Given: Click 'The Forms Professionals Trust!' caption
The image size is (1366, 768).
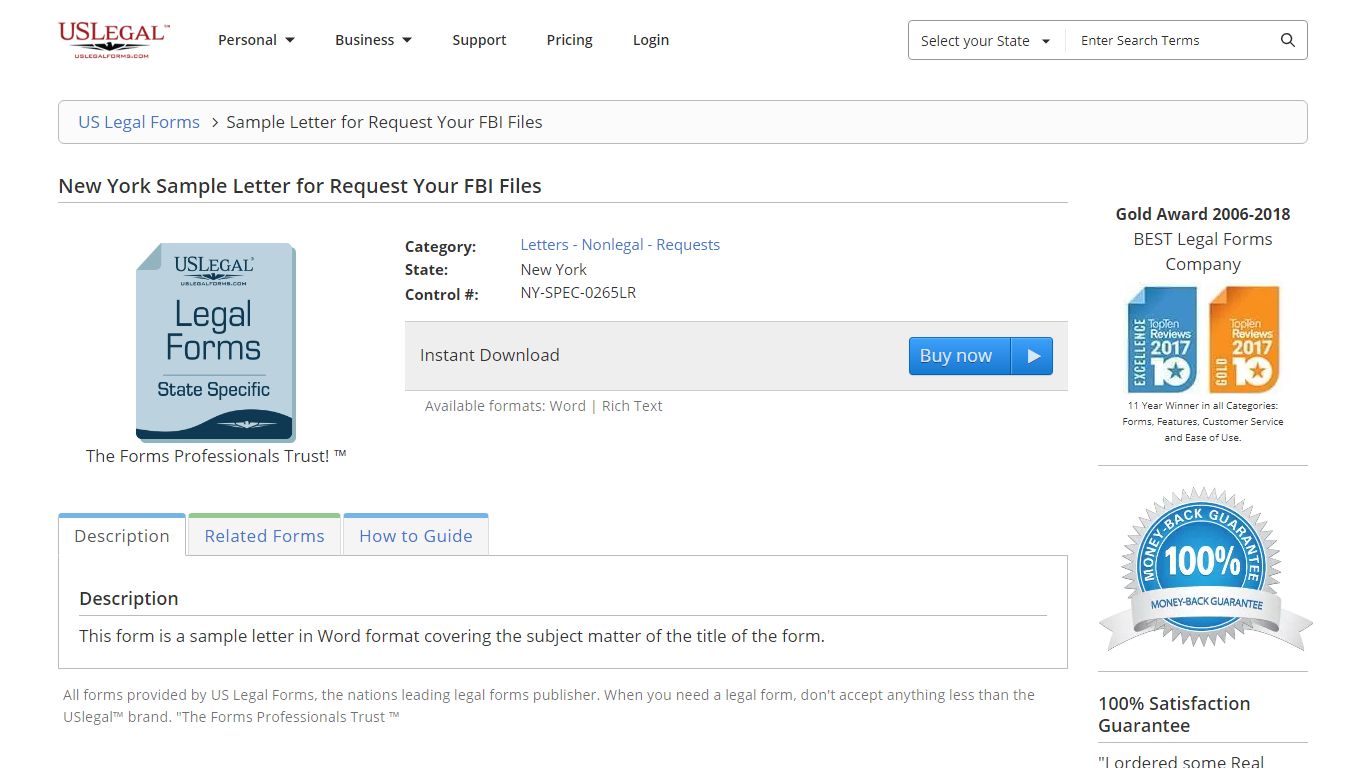Looking at the screenshot, I should pos(216,456).
